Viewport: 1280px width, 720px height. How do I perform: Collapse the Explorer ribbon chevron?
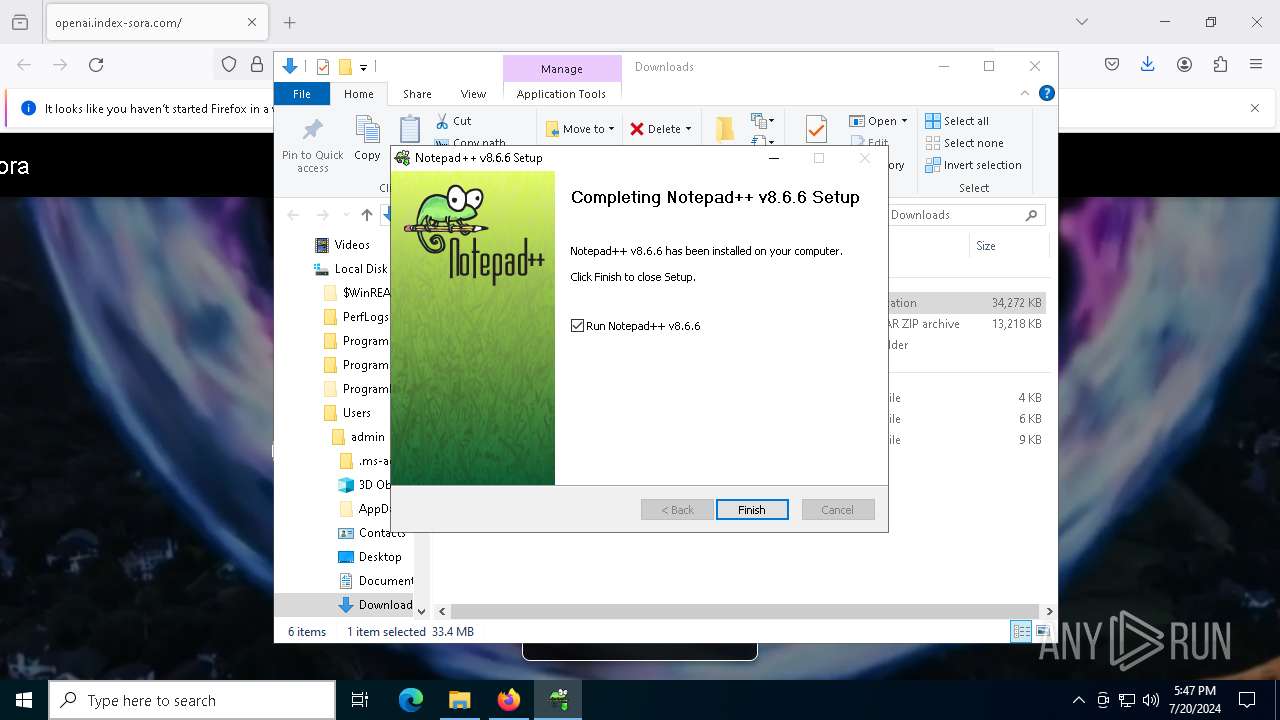coord(1024,93)
